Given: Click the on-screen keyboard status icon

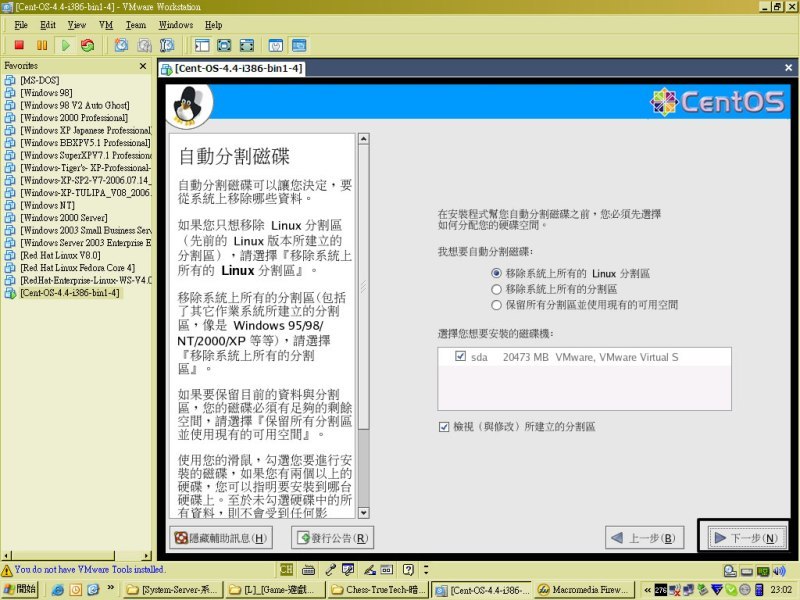Looking at the screenshot, I should click(x=308, y=570).
